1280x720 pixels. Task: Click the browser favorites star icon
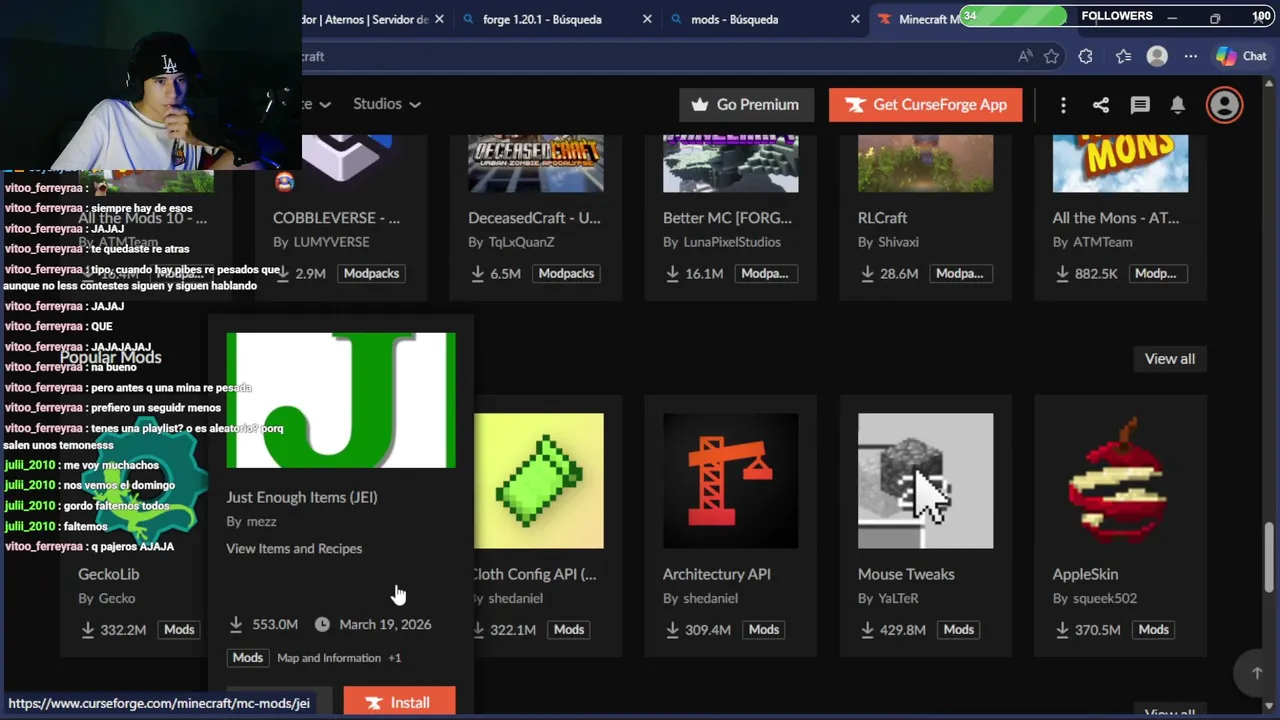1051,57
